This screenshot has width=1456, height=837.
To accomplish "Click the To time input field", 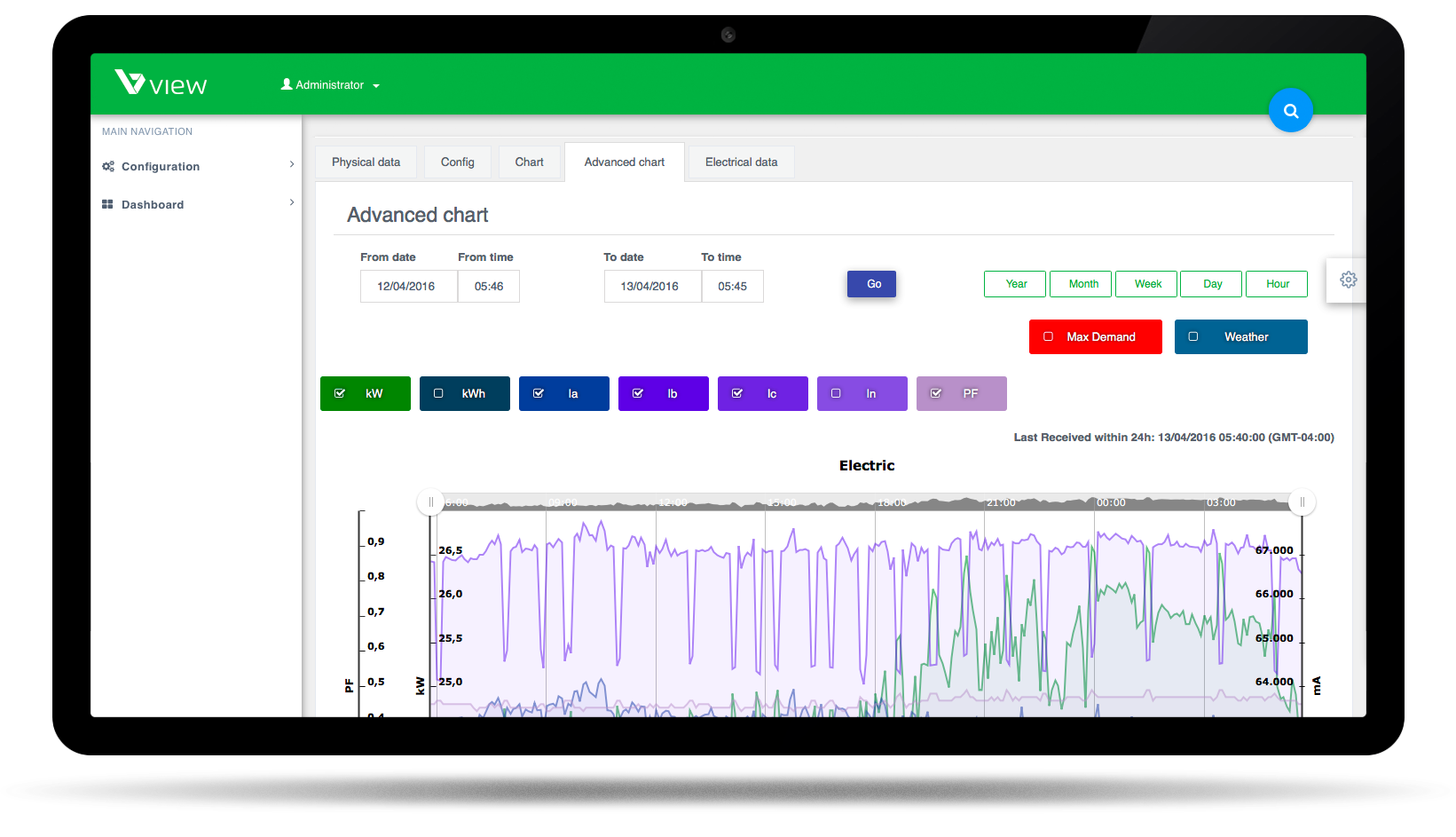I will pos(732,287).
